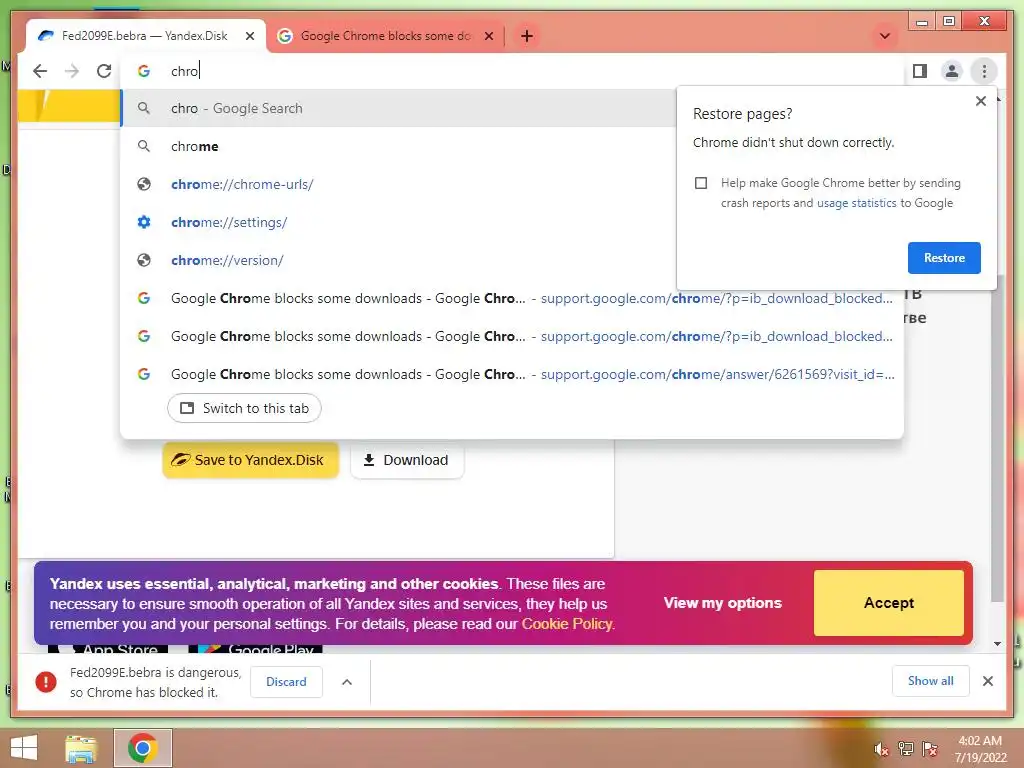Click the address bar containing 'chro'
This screenshot has height=768, width=1024.
511,71
